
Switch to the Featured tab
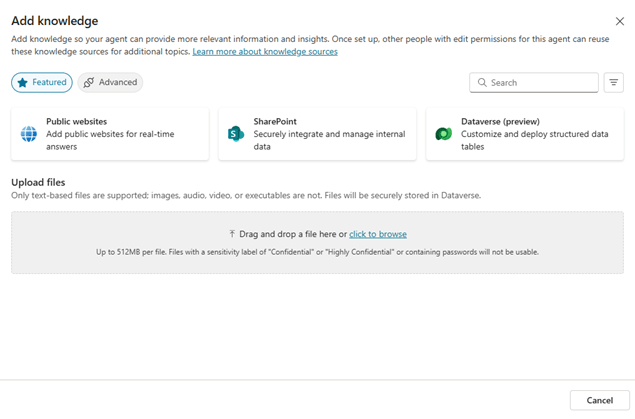tap(42, 83)
